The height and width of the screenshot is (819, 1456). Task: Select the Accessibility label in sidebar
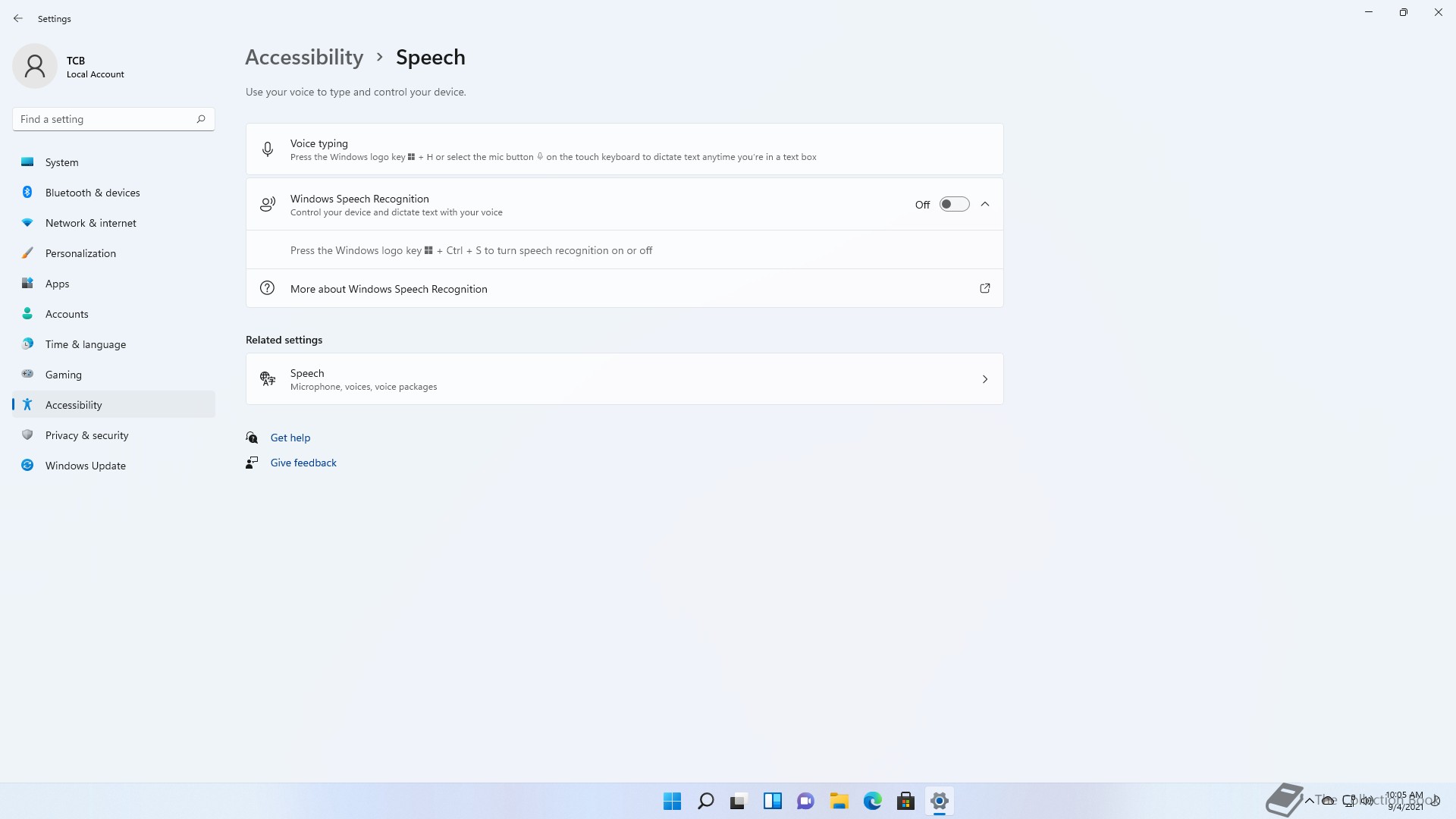pos(74,405)
